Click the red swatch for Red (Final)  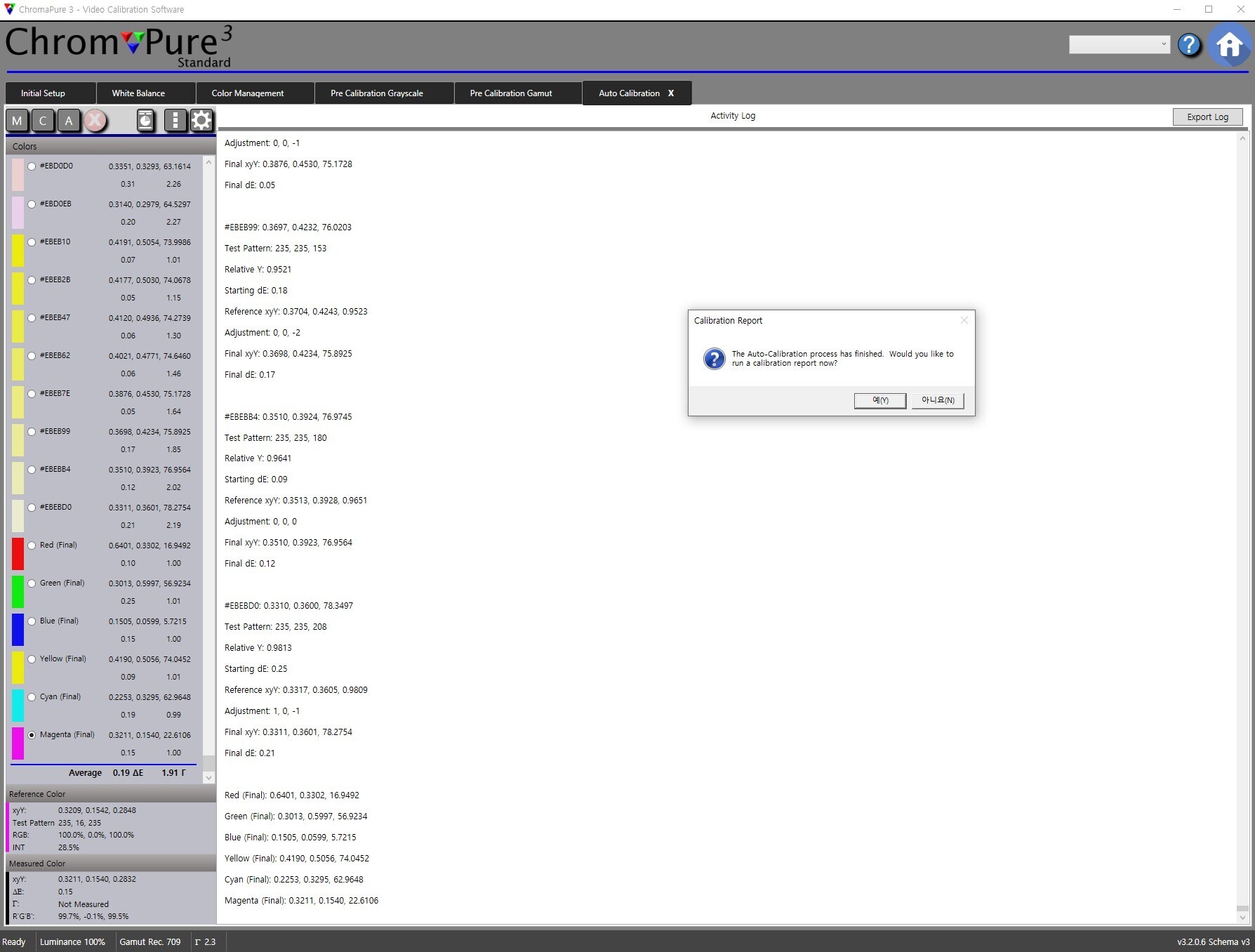(x=18, y=554)
